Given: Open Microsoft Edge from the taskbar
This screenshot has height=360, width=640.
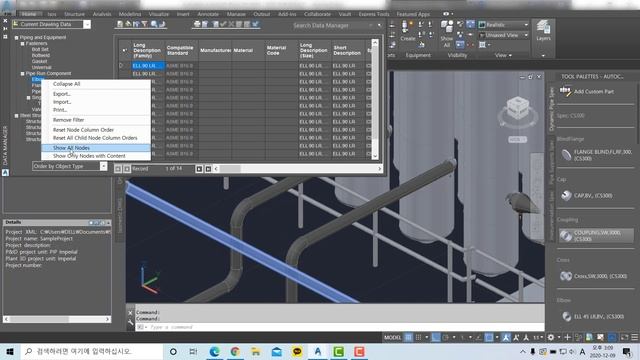Looking at the screenshot, I should click(x=214, y=351).
